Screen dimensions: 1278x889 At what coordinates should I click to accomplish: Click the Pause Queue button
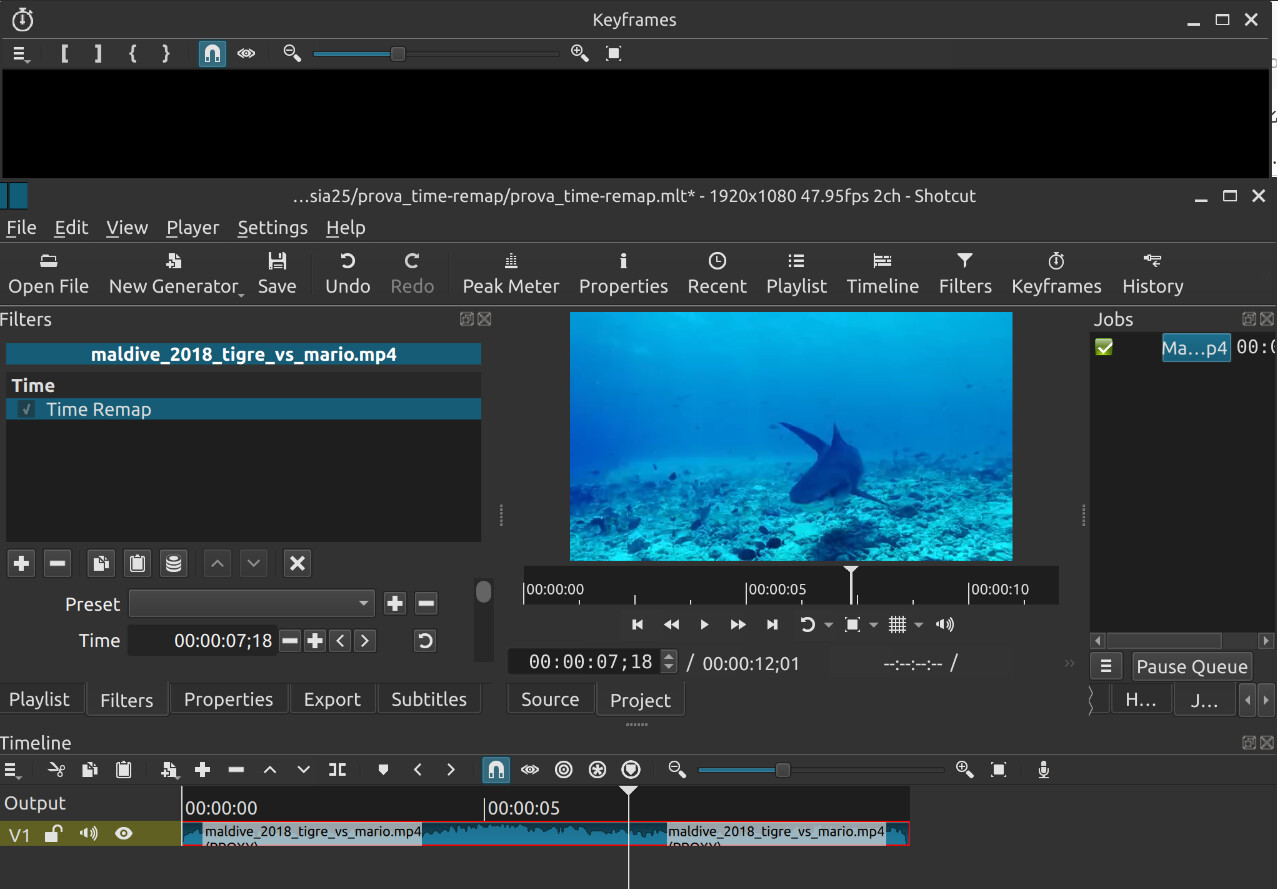click(x=1192, y=667)
